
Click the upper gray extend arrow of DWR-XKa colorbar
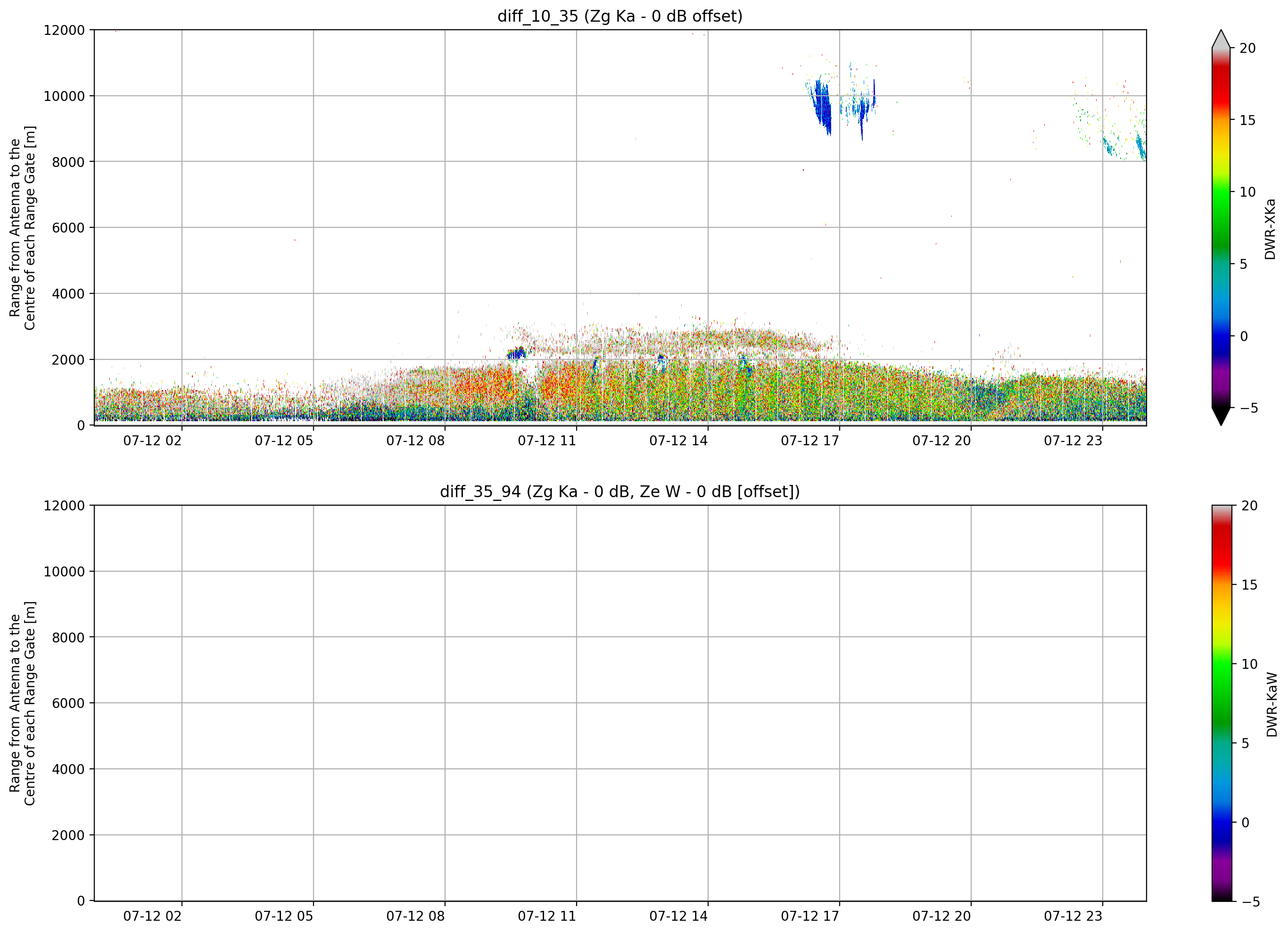tap(1221, 39)
